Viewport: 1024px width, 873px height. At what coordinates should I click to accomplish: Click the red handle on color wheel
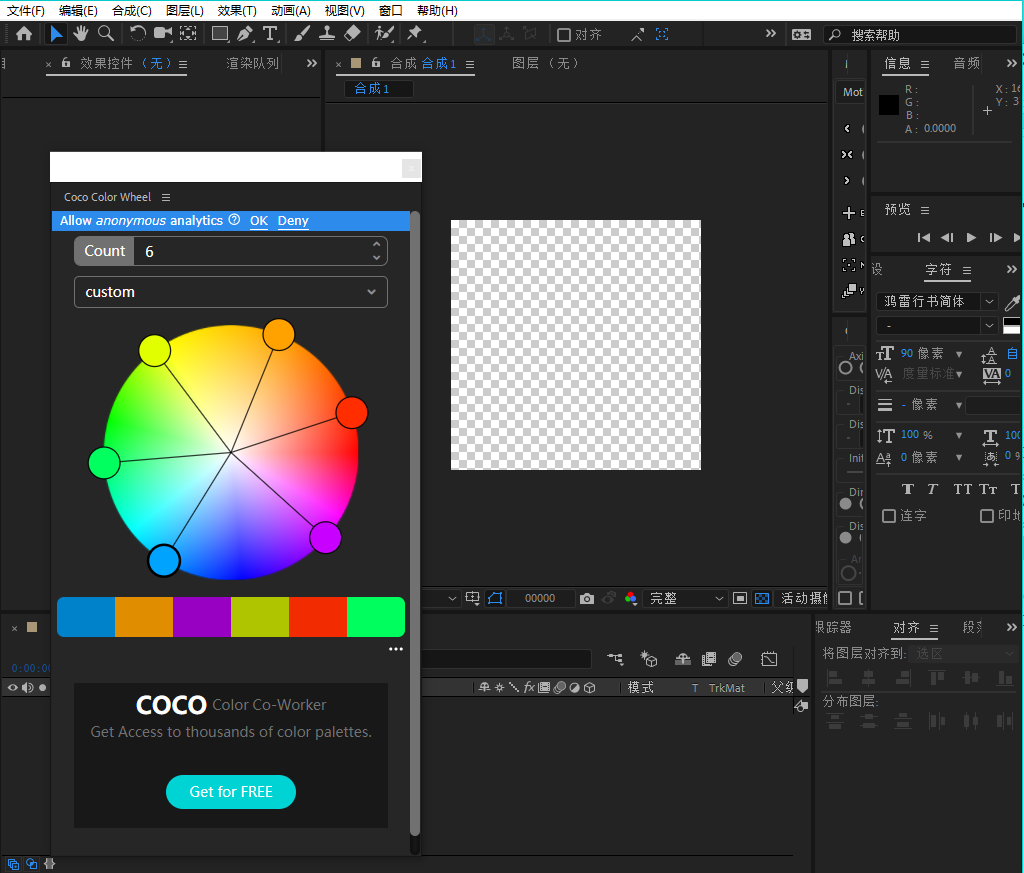coord(352,413)
